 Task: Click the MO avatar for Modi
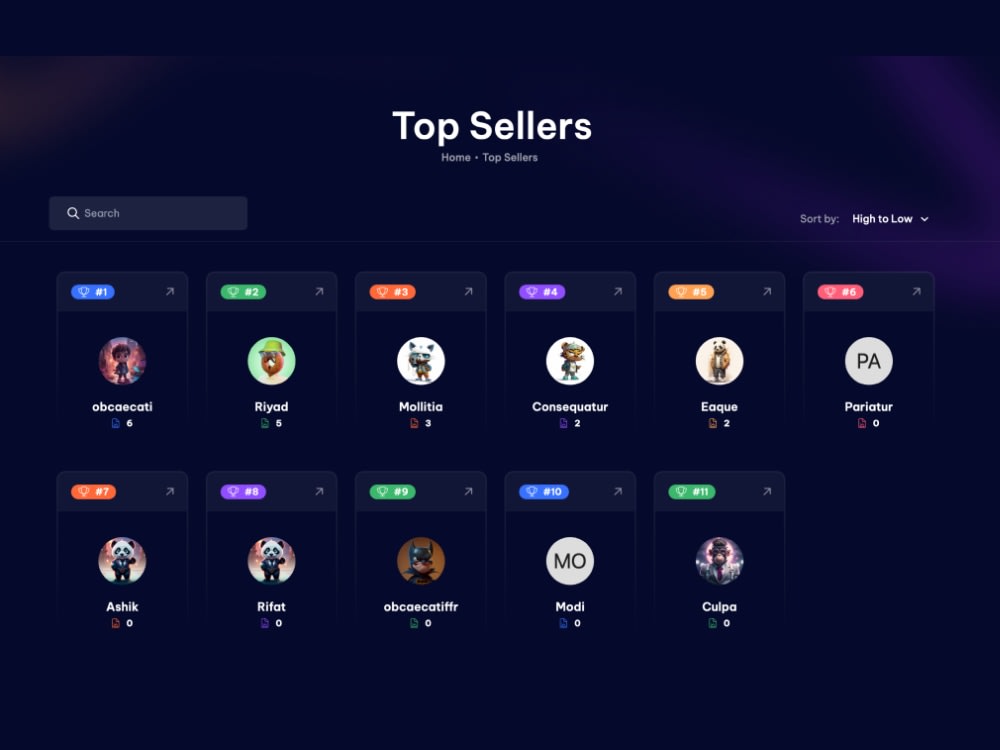pyautogui.click(x=570, y=561)
